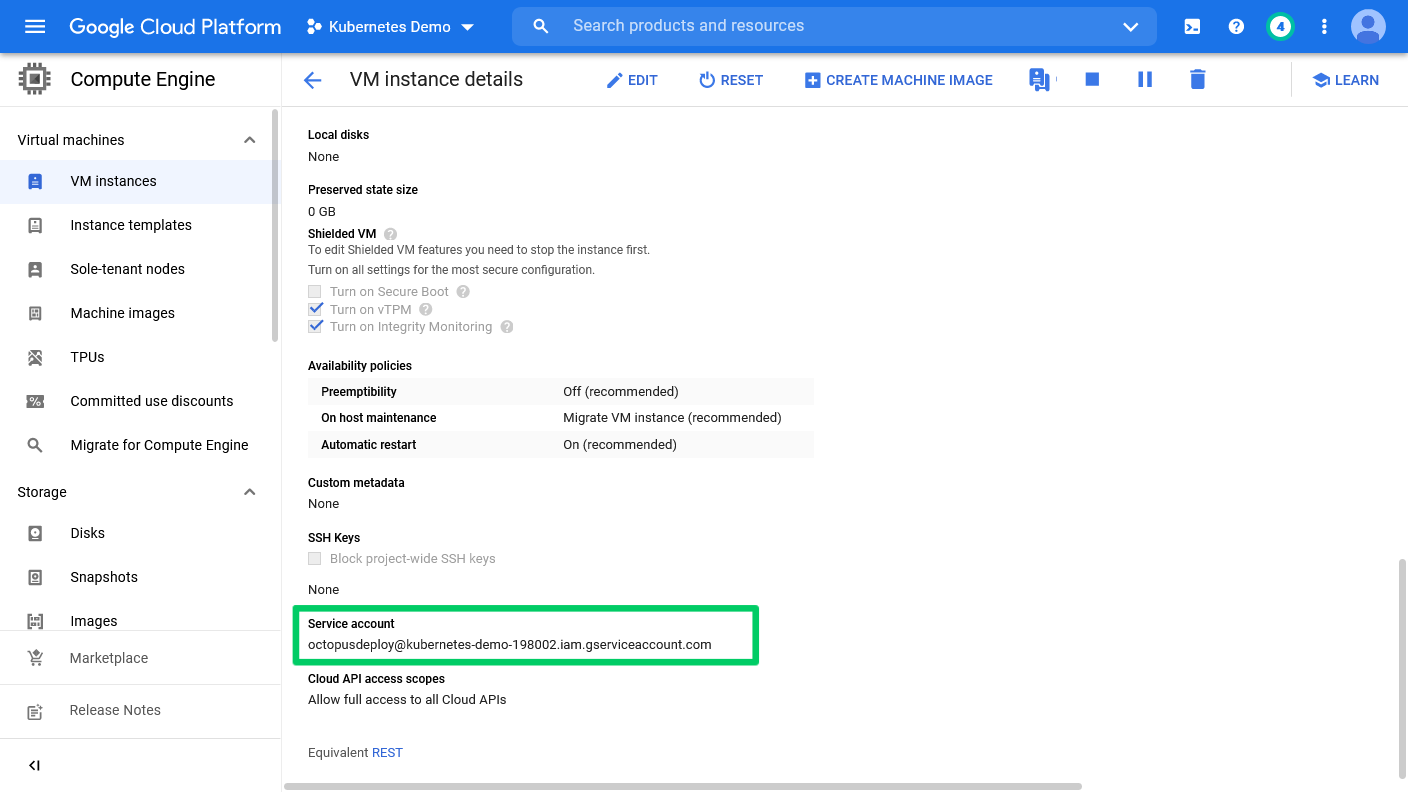
Task: Open the user account avatar
Action: [x=1368, y=27]
